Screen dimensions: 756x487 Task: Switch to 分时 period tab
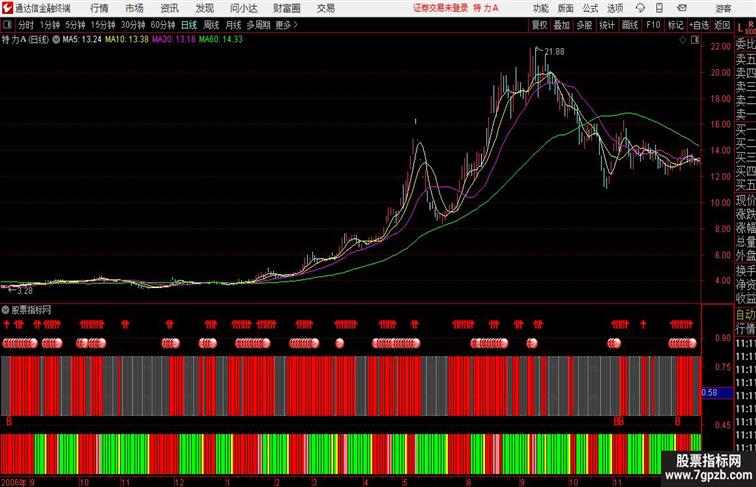click(26, 25)
